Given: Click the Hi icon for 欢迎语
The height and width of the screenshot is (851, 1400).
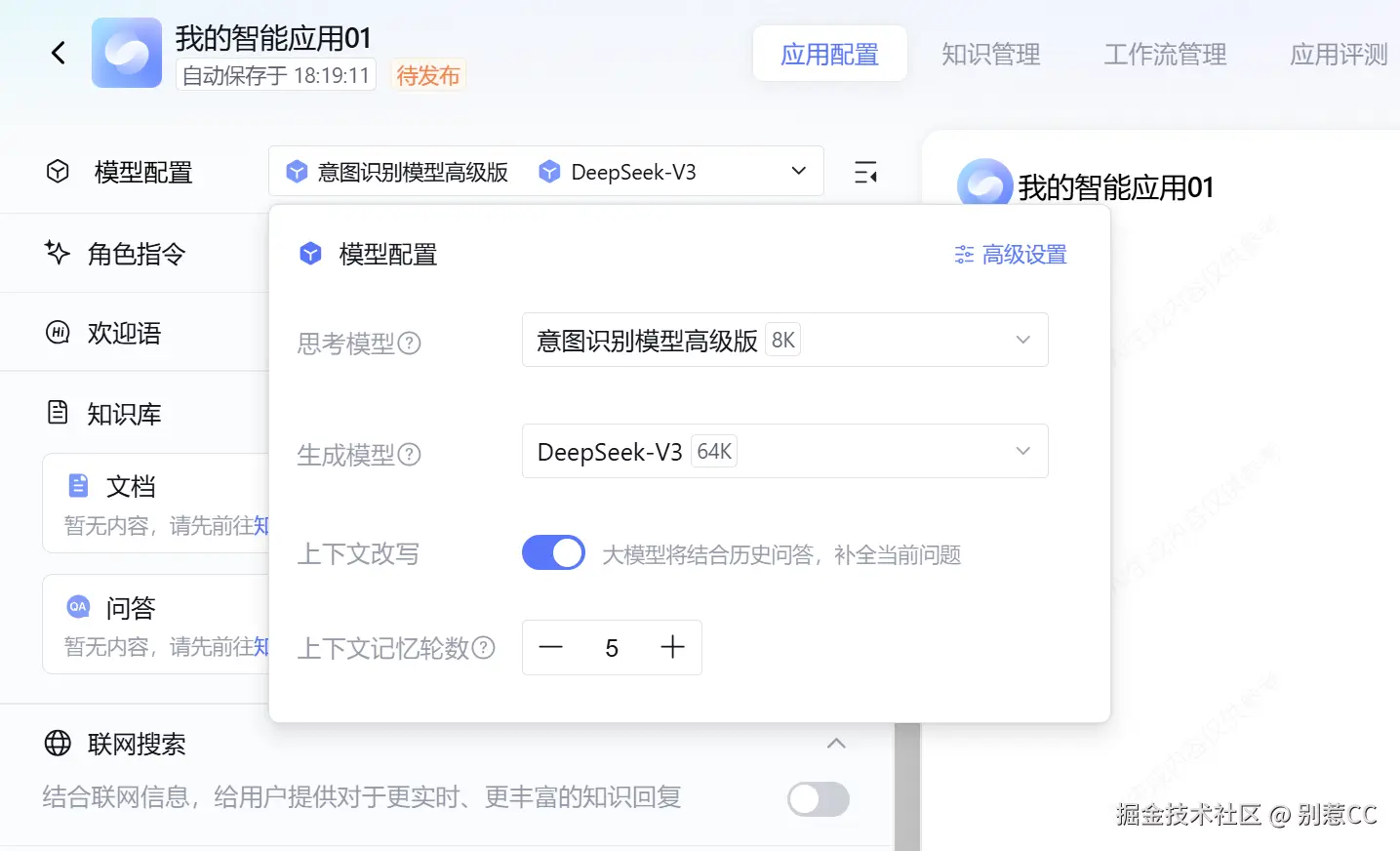Looking at the screenshot, I should click(58, 333).
